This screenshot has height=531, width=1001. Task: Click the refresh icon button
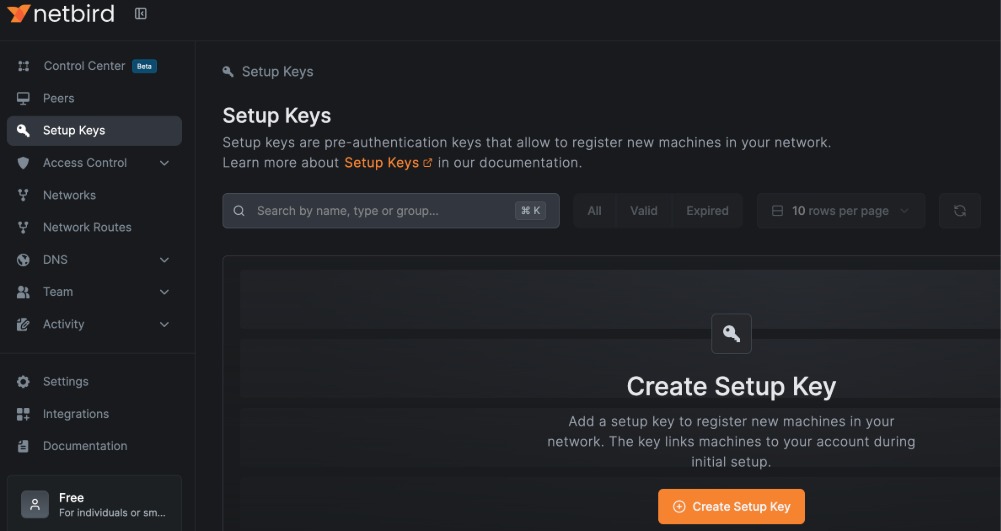pos(959,211)
